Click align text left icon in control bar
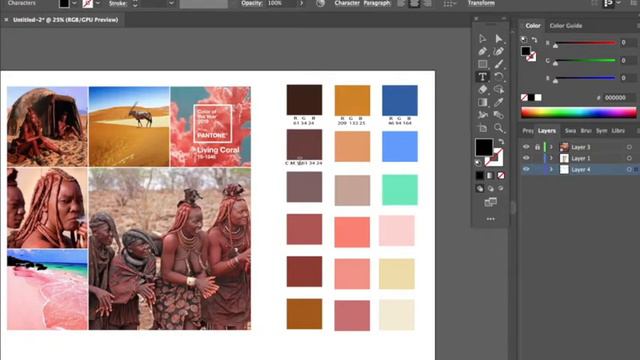 click(402, 3)
